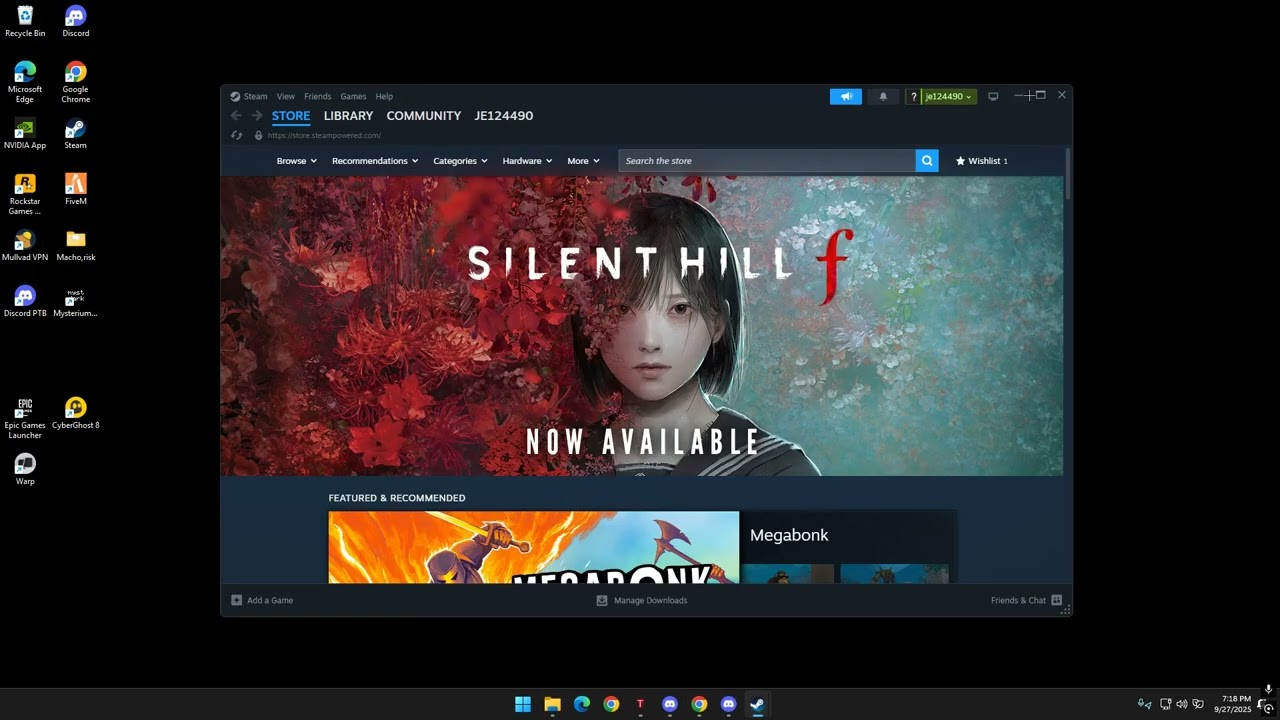Open the Games menu
Image resolution: width=1280 pixels, height=720 pixels.
pyautogui.click(x=353, y=96)
